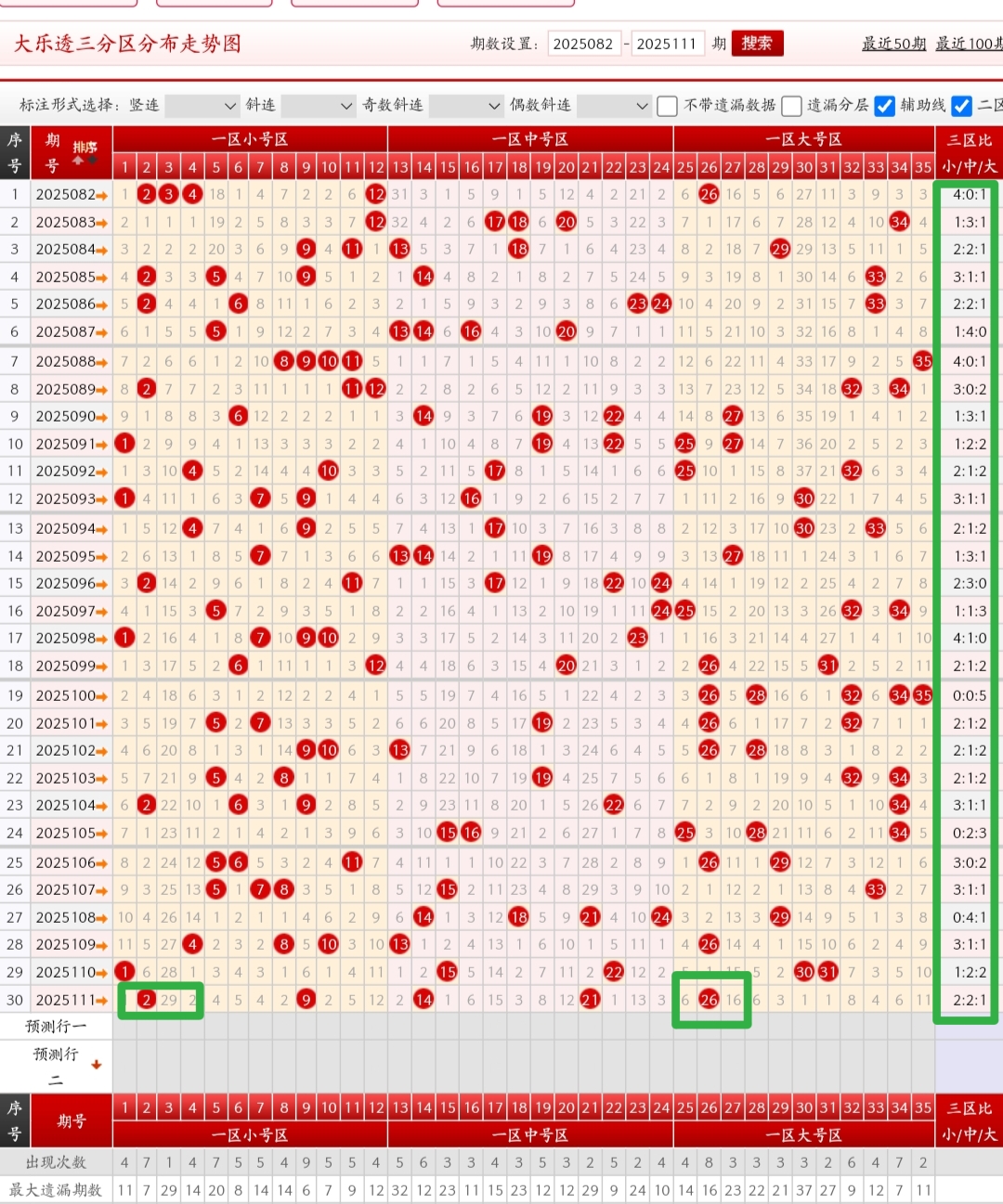Open the 斜连 dropdown
The image size is (1003, 1204).
tap(318, 106)
